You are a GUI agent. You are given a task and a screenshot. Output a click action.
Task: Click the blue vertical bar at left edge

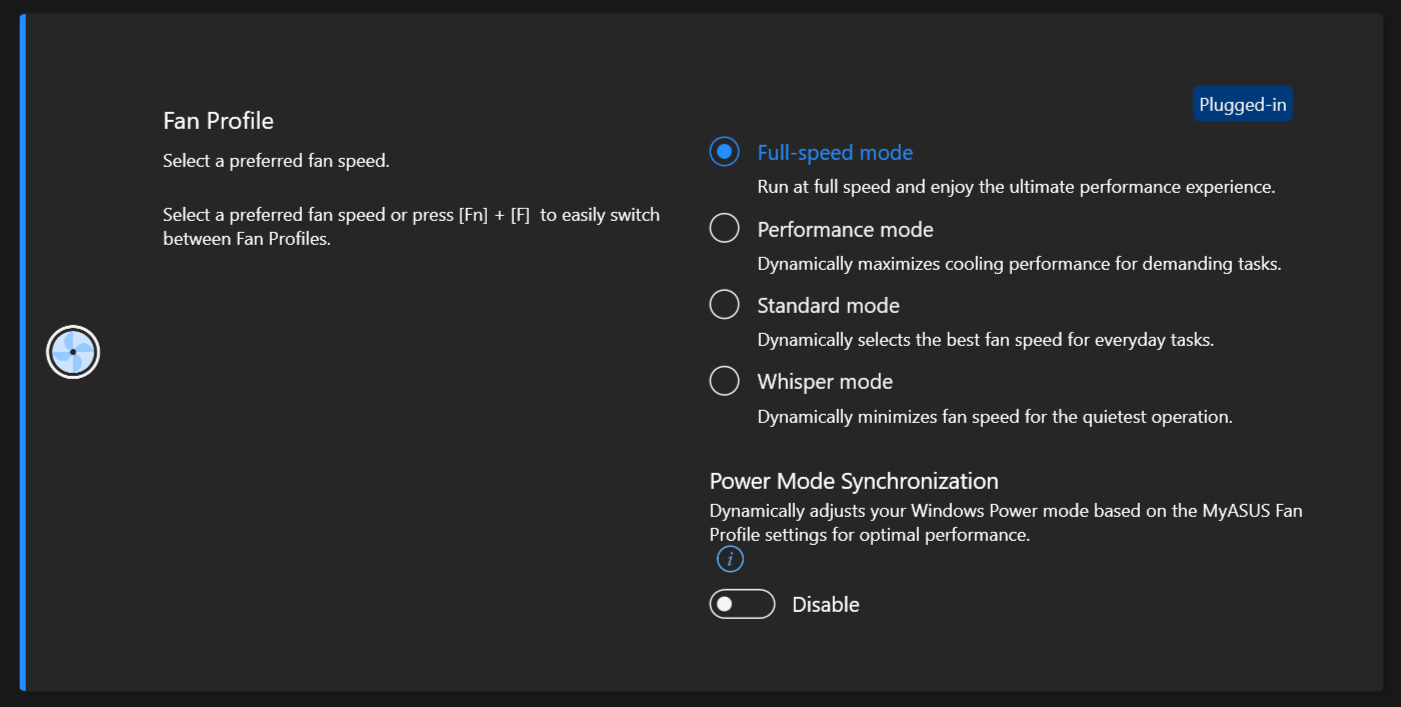coord(22,352)
